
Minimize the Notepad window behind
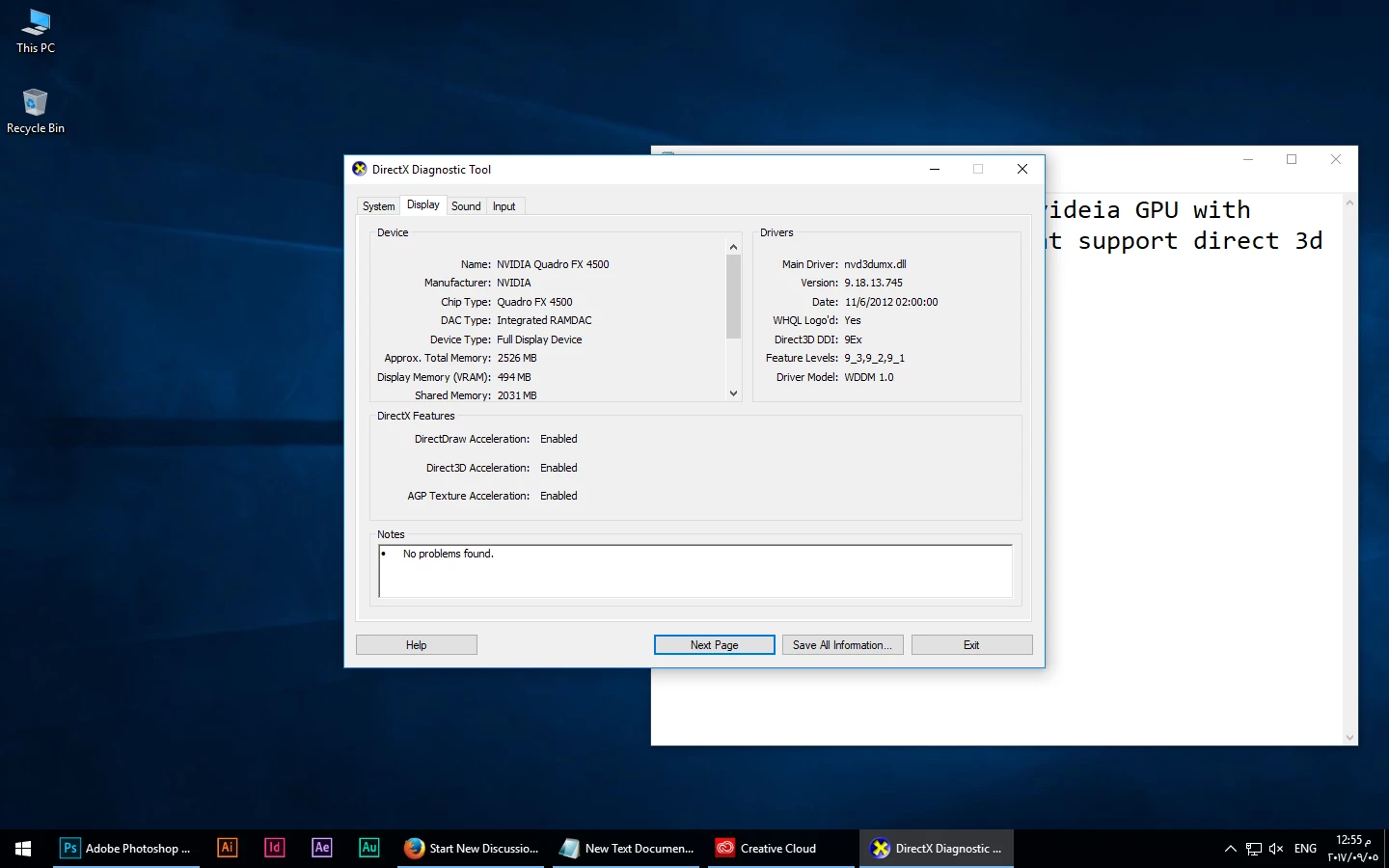coord(1248,159)
